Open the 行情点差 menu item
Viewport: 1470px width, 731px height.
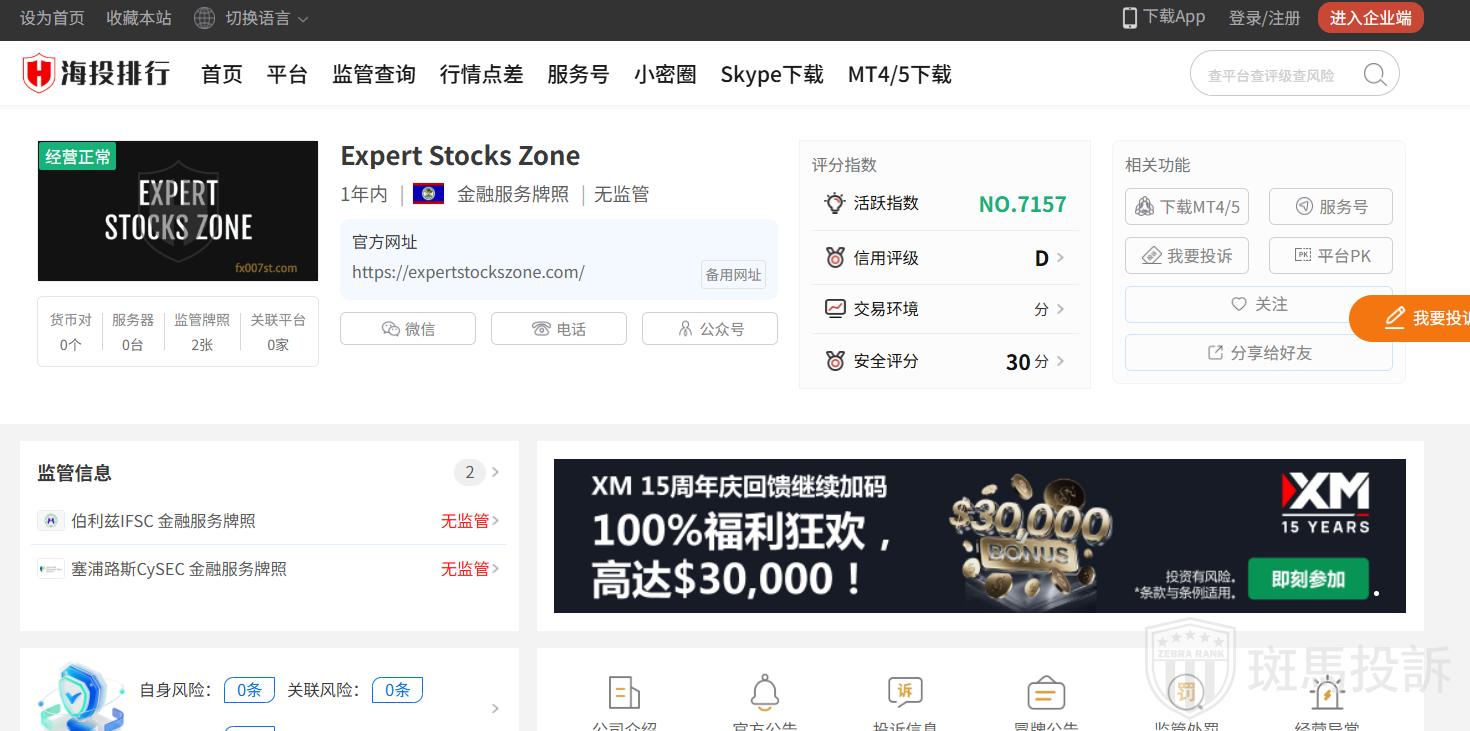click(482, 75)
